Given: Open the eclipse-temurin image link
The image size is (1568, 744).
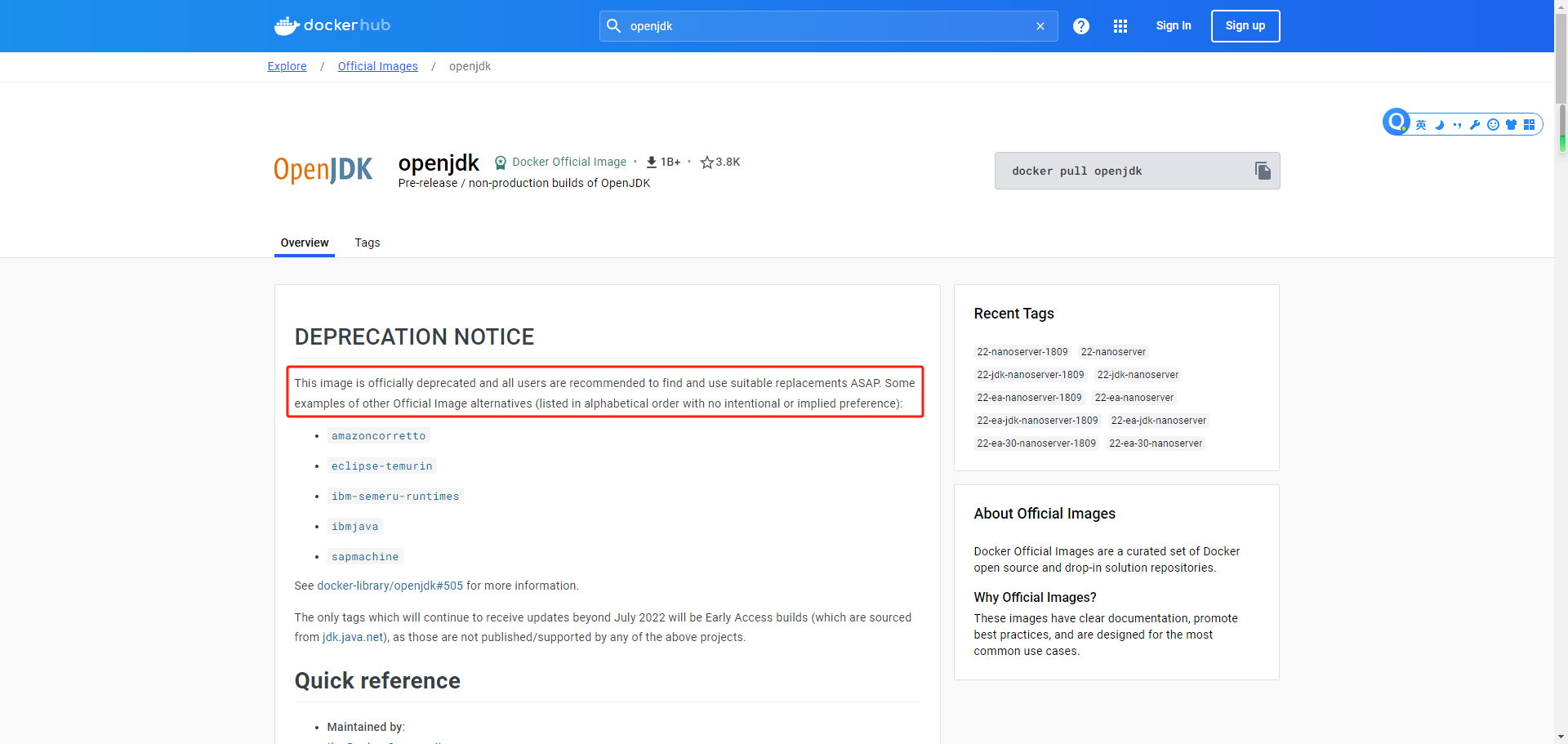Looking at the screenshot, I should (382, 466).
